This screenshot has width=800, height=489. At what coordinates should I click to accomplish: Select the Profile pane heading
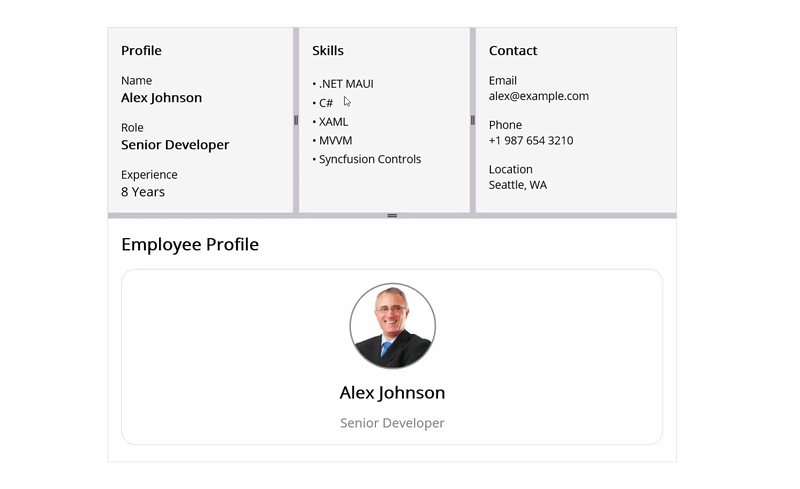141,51
